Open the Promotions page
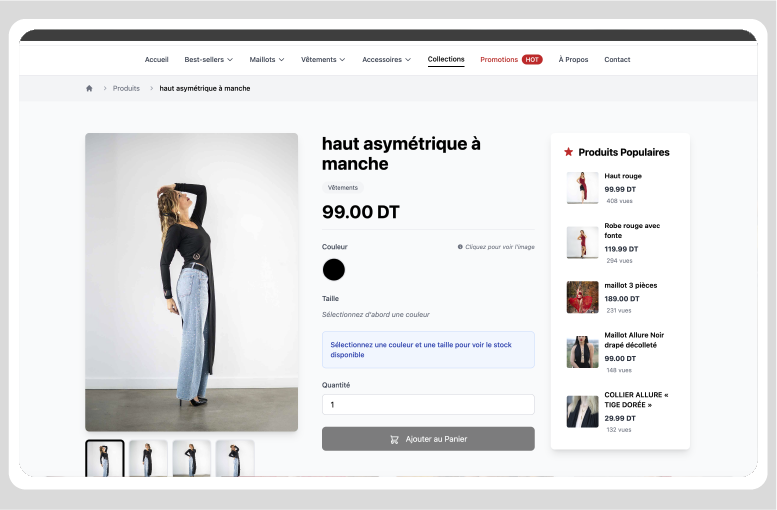 click(499, 59)
